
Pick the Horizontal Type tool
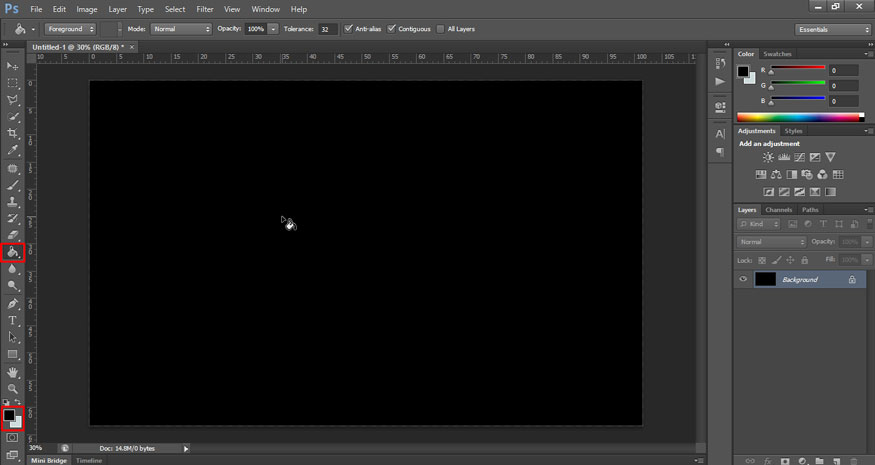[x=13, y=320]
